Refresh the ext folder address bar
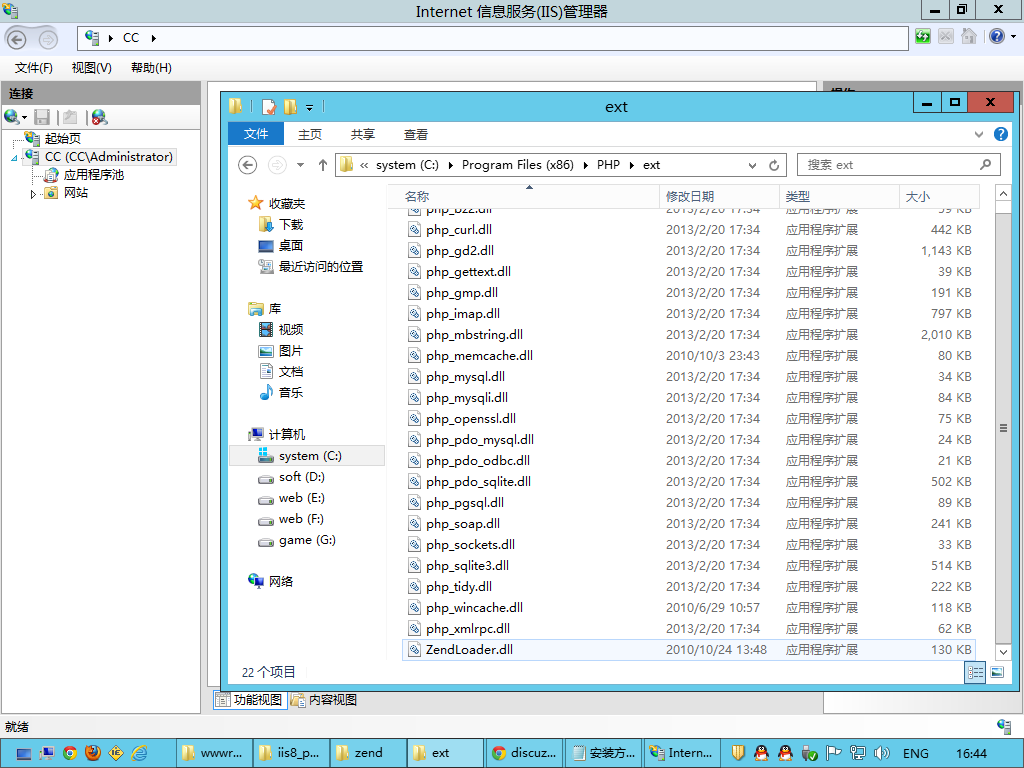Image resolution: width=1024 pixels, height=768 pixels. (x=774, y=165)
